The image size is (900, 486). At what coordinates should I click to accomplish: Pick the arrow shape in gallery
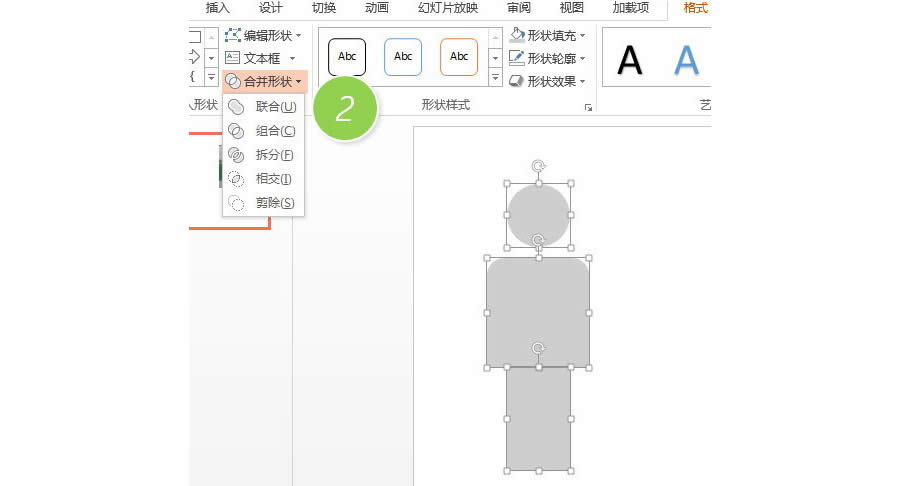click(195, 56)
